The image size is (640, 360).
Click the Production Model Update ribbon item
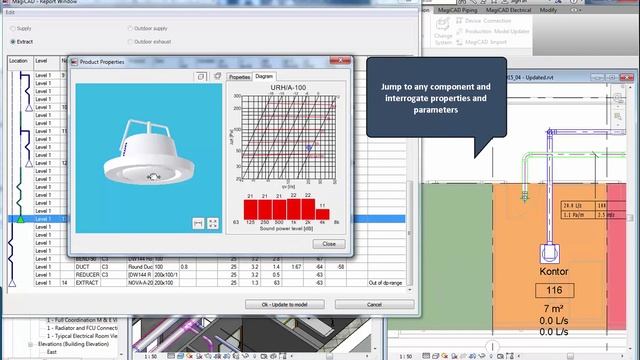493,31
